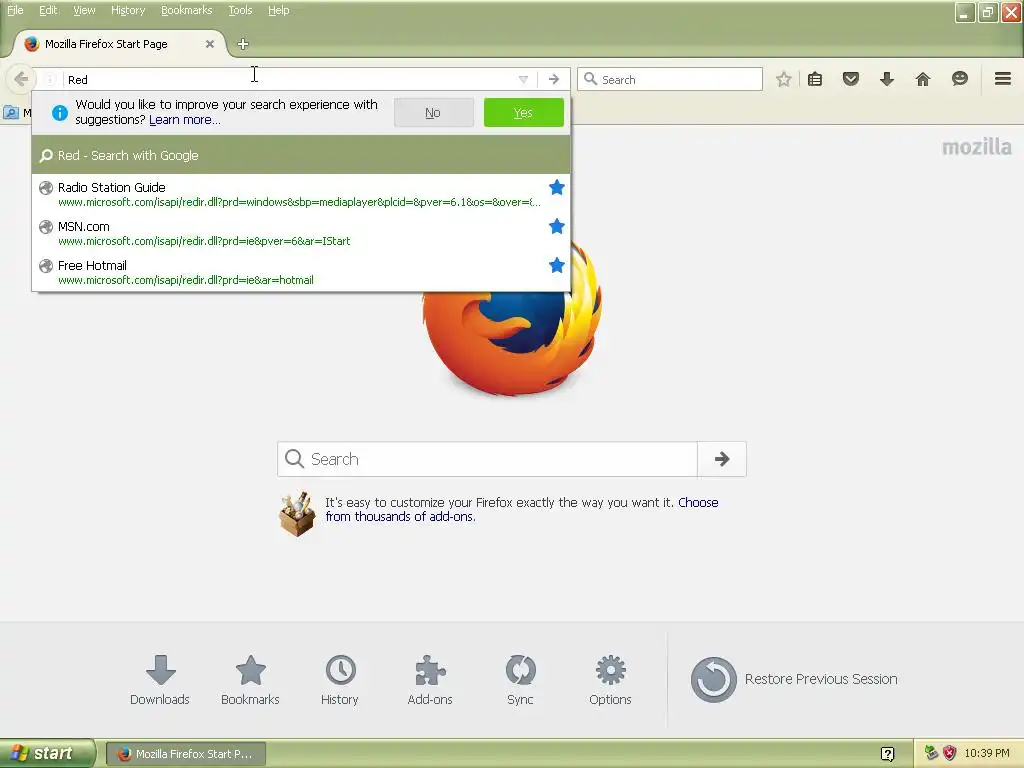Click the red security shield tray icon

949,753
